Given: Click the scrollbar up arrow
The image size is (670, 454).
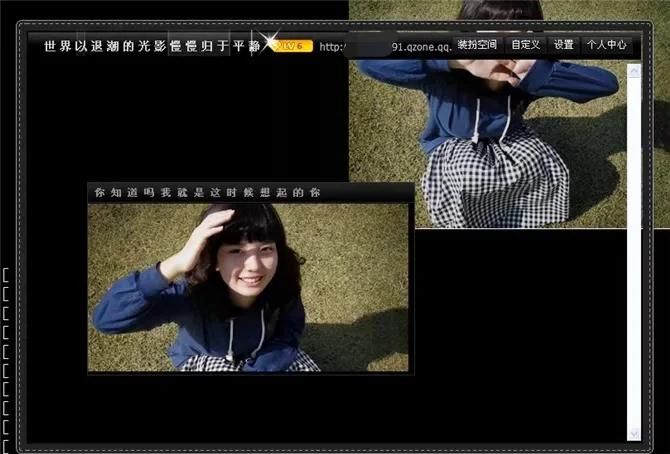Looking at the screenshot, I should click(634, 71).
